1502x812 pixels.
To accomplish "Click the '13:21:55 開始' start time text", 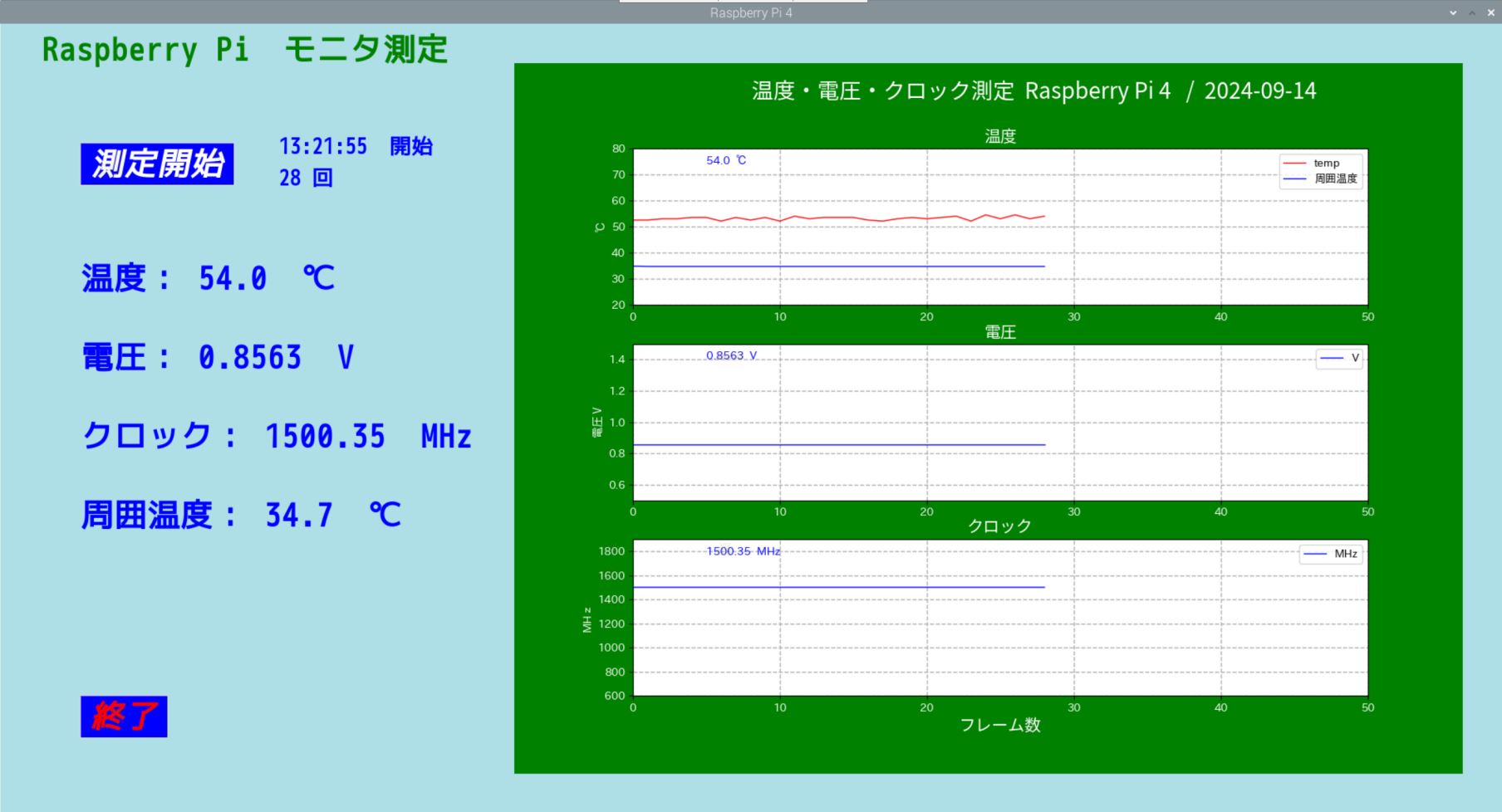I will click(x=356, y=146).
